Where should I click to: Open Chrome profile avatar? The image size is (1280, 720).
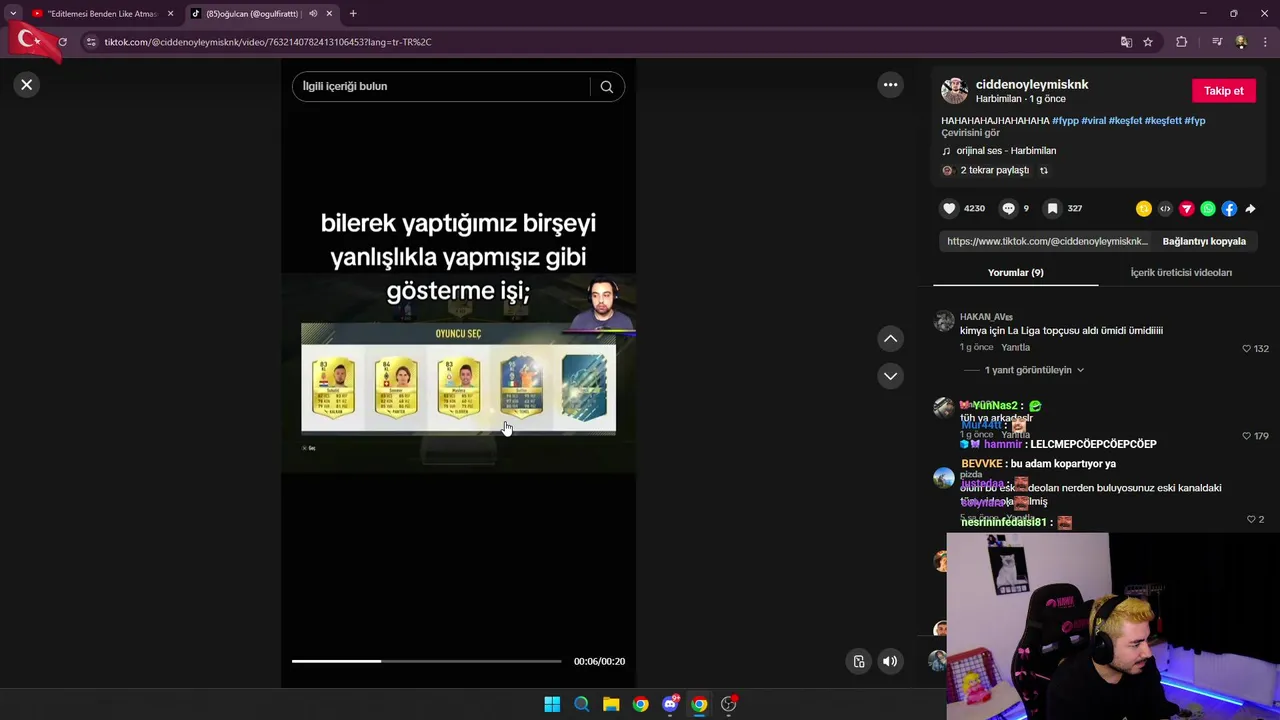click(1241, 42)
